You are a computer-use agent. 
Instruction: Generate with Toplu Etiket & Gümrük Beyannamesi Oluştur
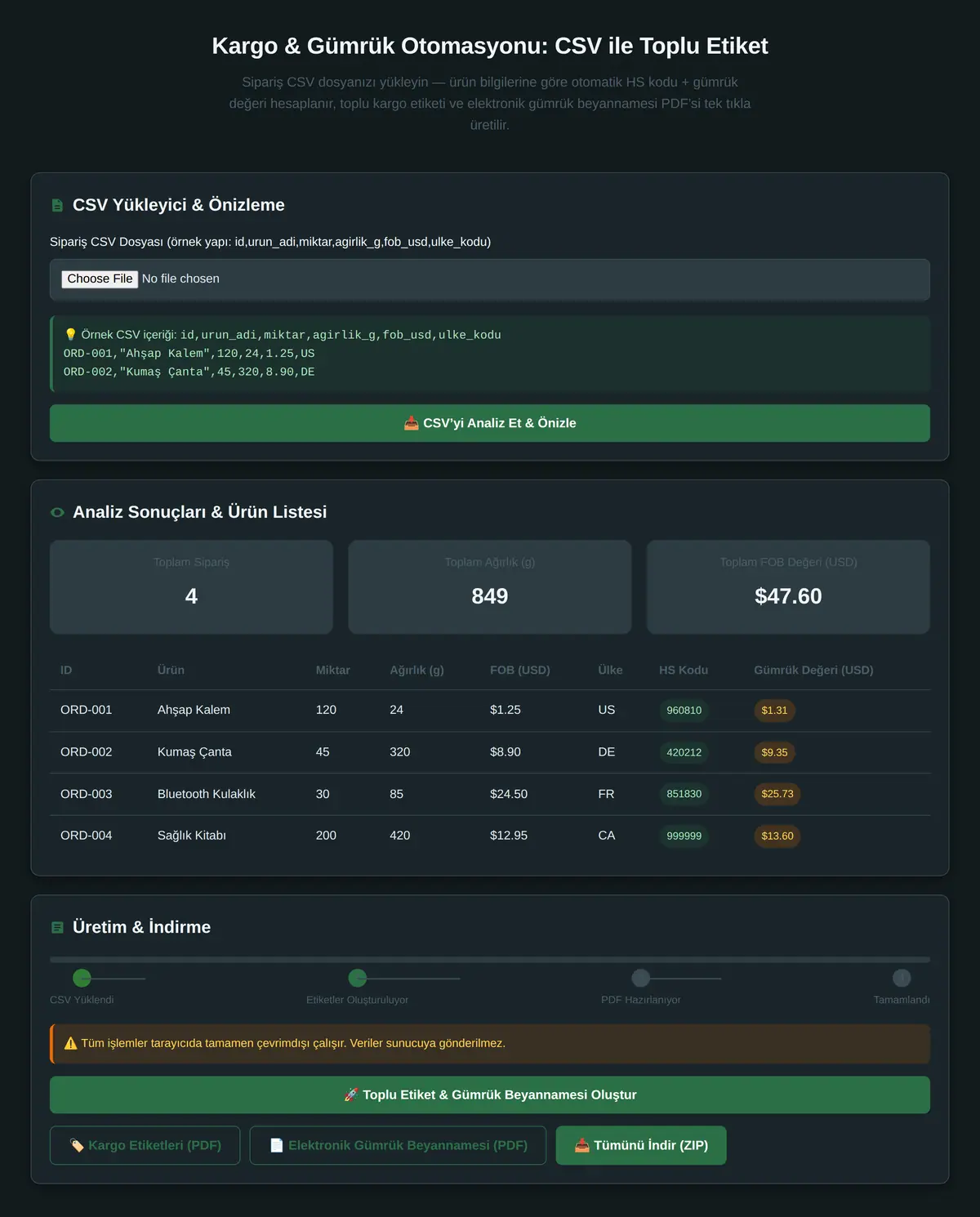(x=490, y=1094)
